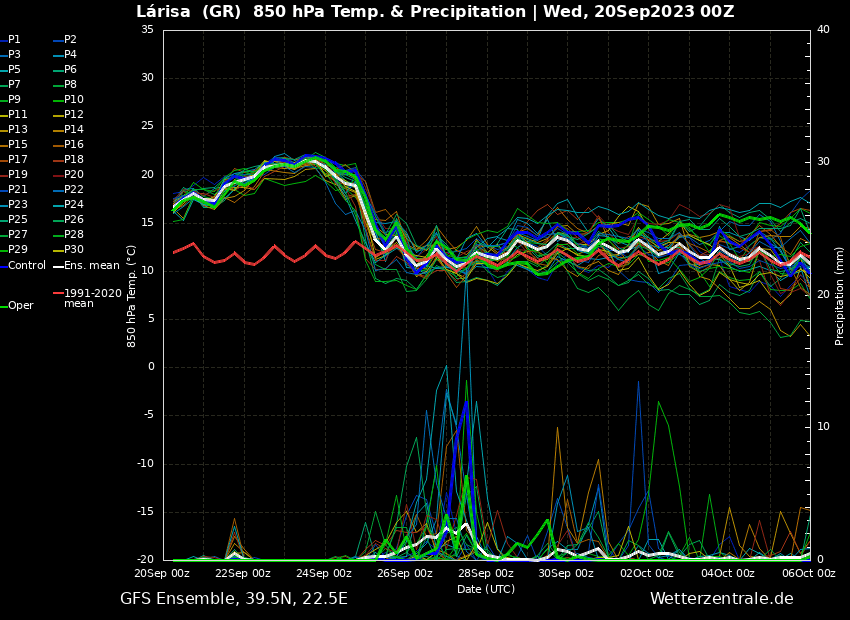Select the P19 legend label
This screenshot has width=850, height=620.
click(18, 175)
